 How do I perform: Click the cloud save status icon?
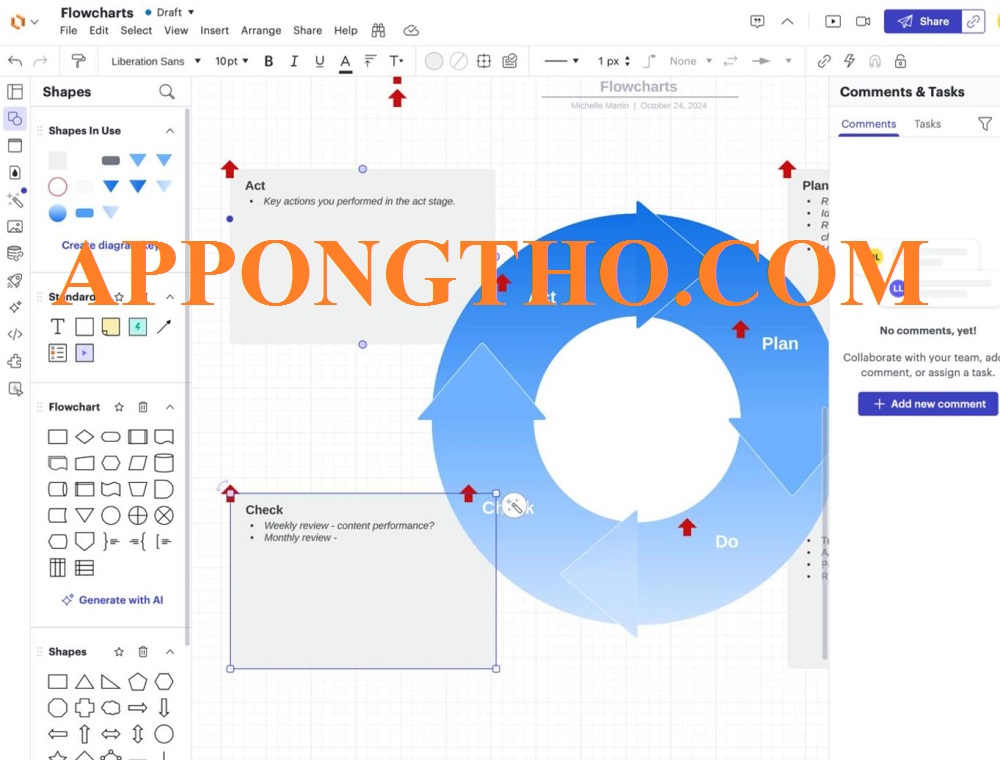tap(411, 30)
